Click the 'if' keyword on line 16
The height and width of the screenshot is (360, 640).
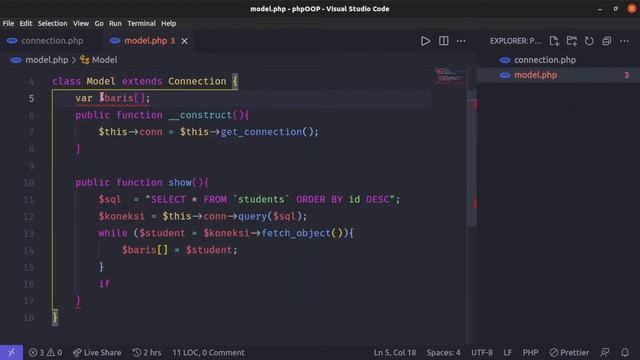(104, 284)
